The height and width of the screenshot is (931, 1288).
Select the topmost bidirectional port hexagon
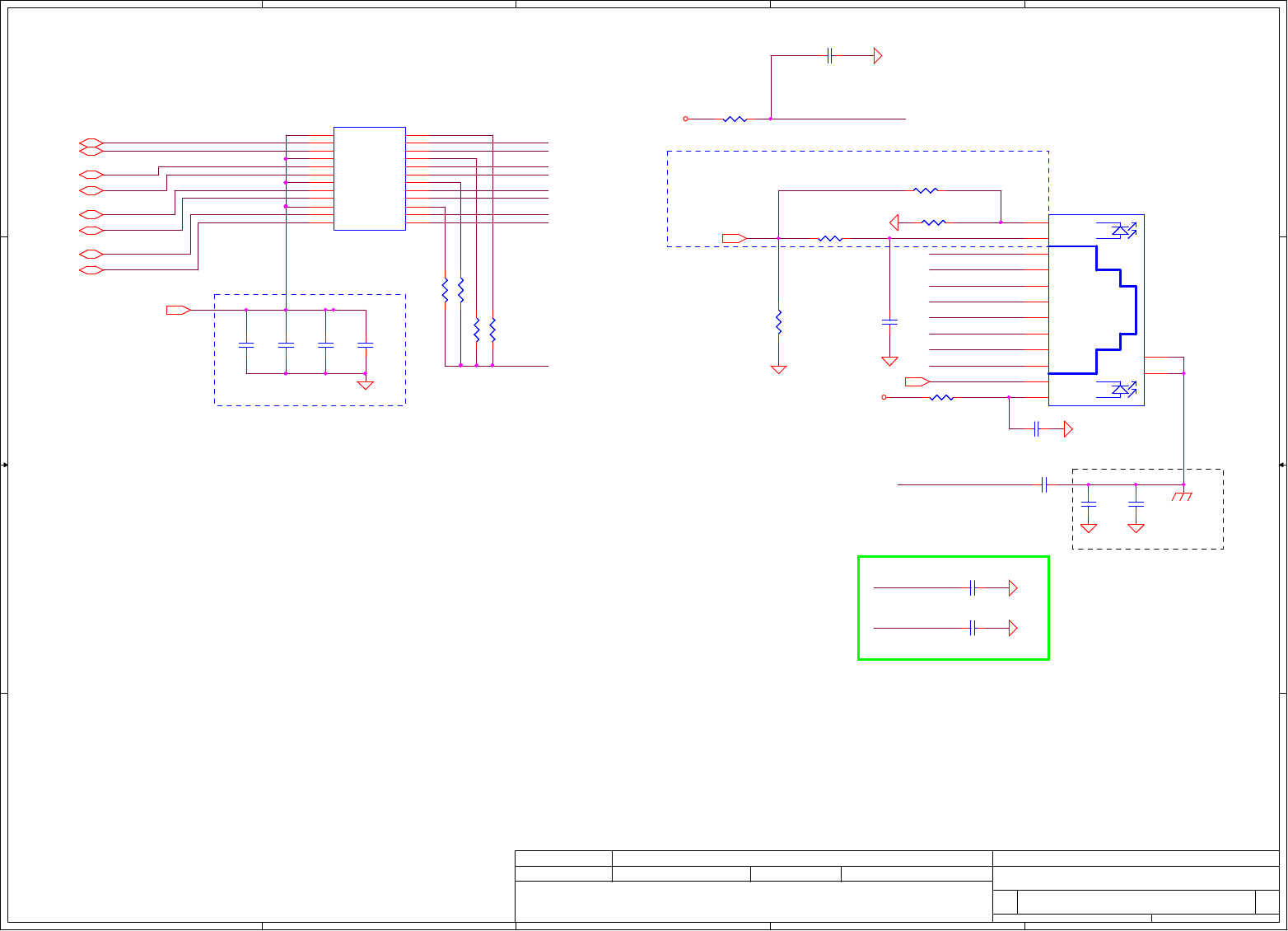91,143
